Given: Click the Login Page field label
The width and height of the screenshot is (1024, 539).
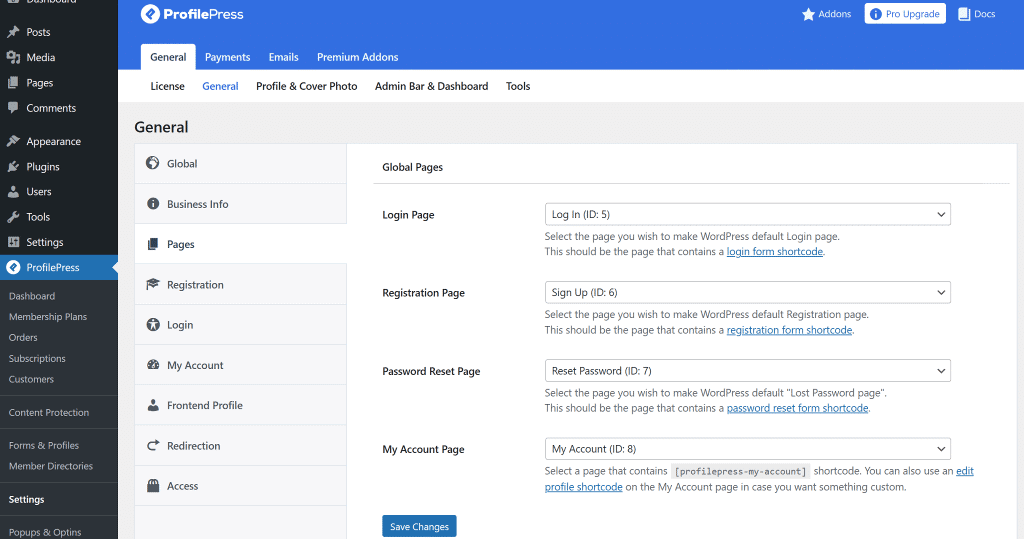Looking at the screenshot, I should coord(408,215).
